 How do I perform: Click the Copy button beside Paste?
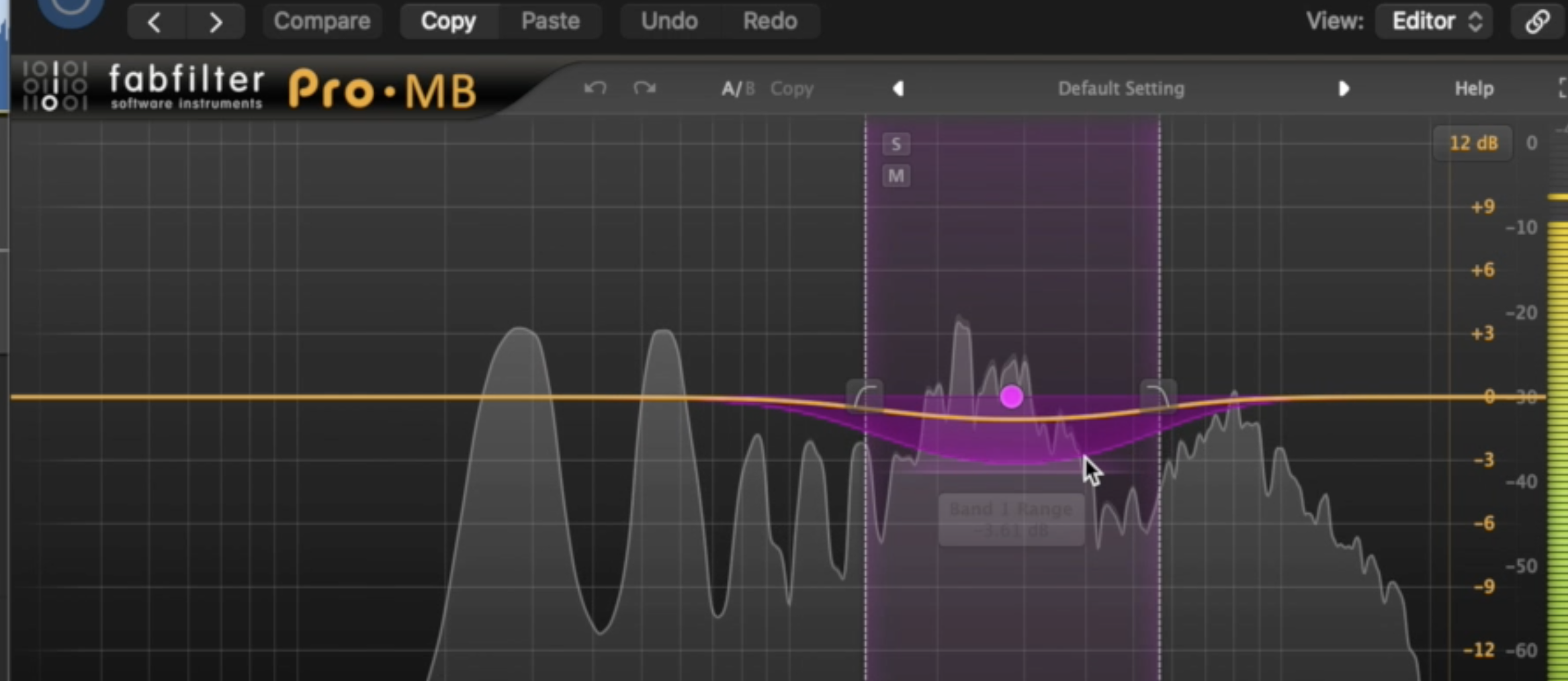pyautogui.click(x=448, y=21)
